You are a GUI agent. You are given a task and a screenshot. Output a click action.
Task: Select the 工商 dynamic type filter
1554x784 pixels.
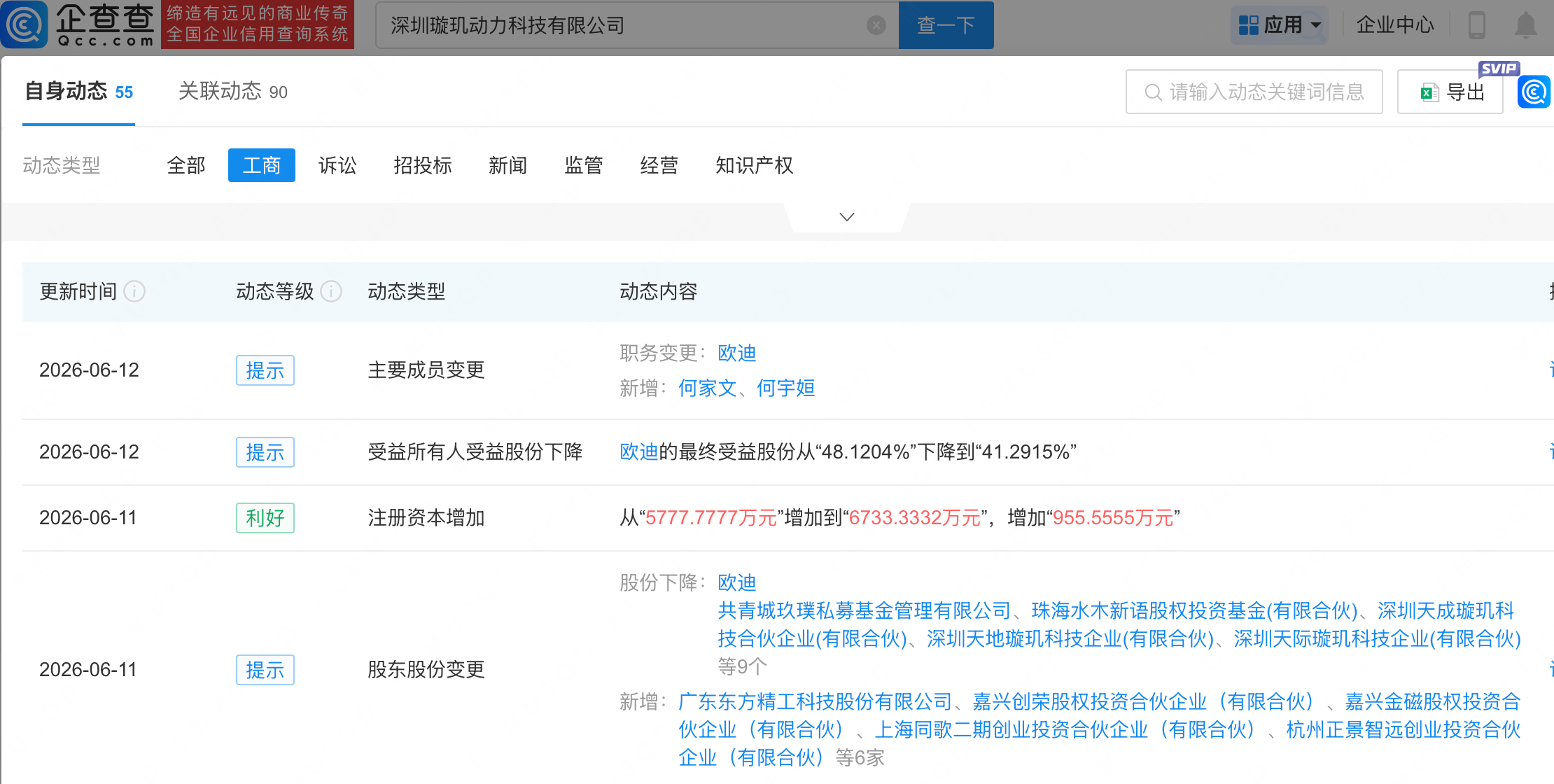pos(262,165)
